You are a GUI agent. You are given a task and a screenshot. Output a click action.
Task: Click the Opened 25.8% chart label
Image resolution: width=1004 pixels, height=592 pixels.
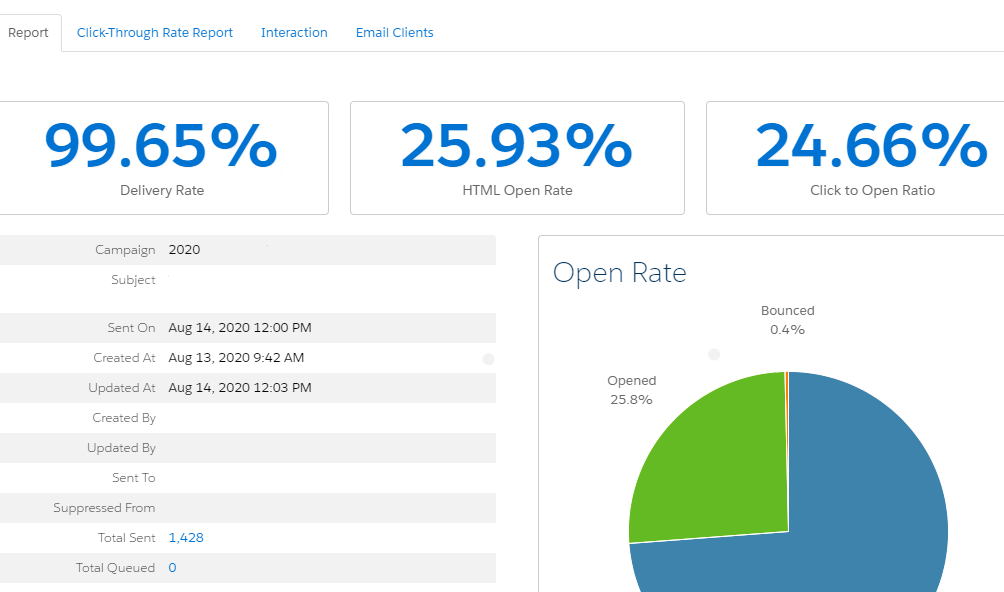pyautogui.click(x=631, y=390)
